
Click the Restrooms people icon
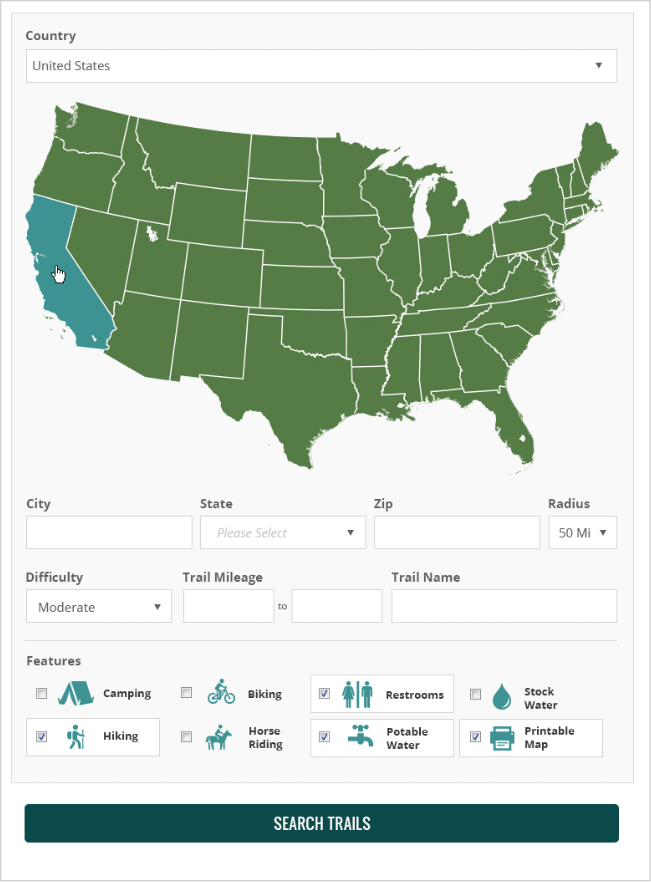(357, 694)
